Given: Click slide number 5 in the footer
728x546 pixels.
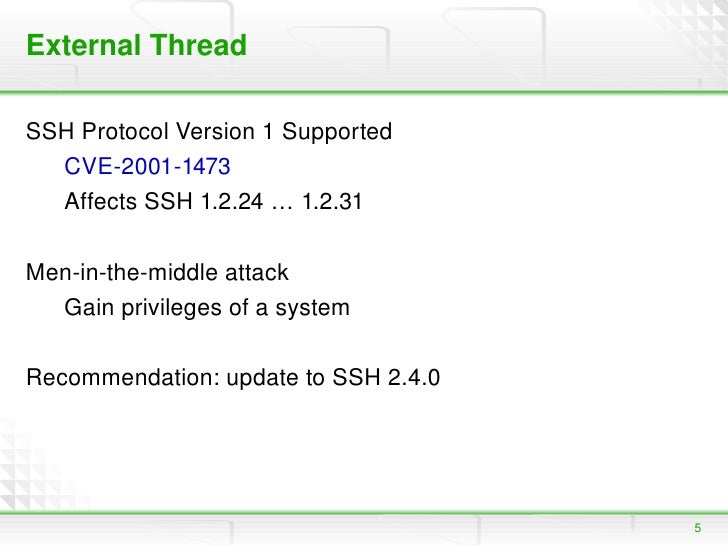Looking at the screenshot, I should click(697, 528).
